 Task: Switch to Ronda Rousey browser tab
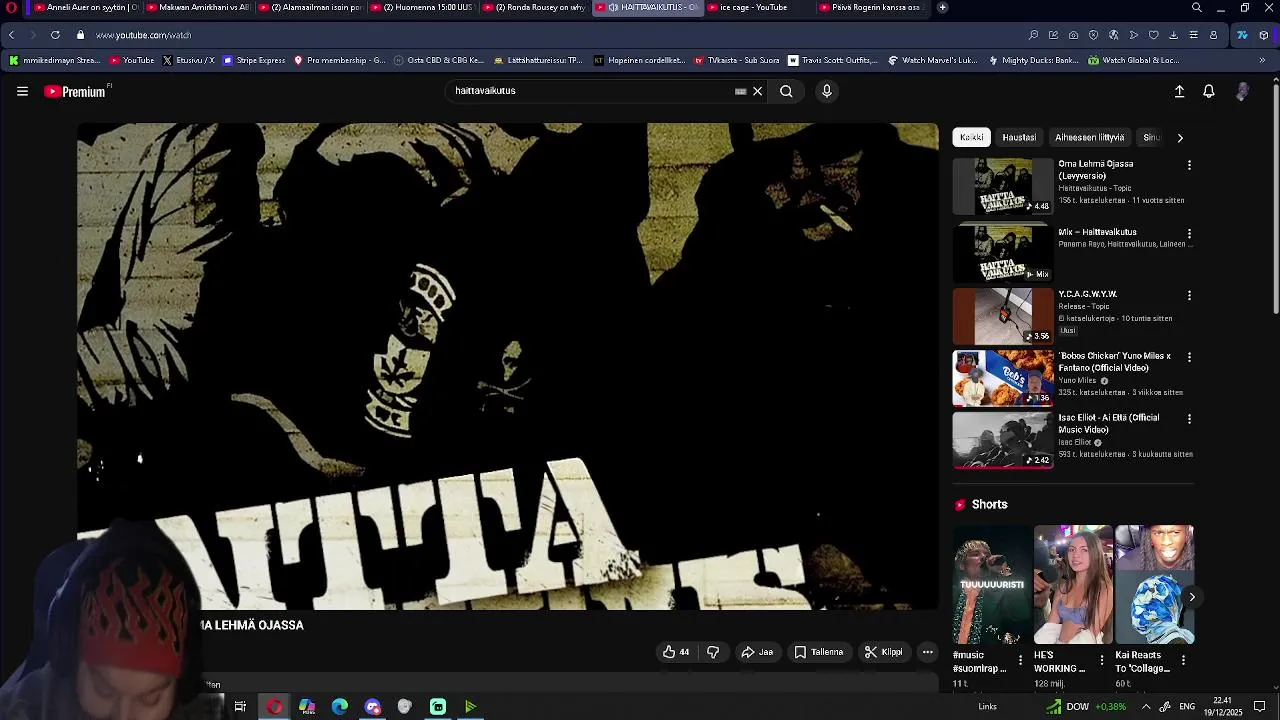point(533,7)
